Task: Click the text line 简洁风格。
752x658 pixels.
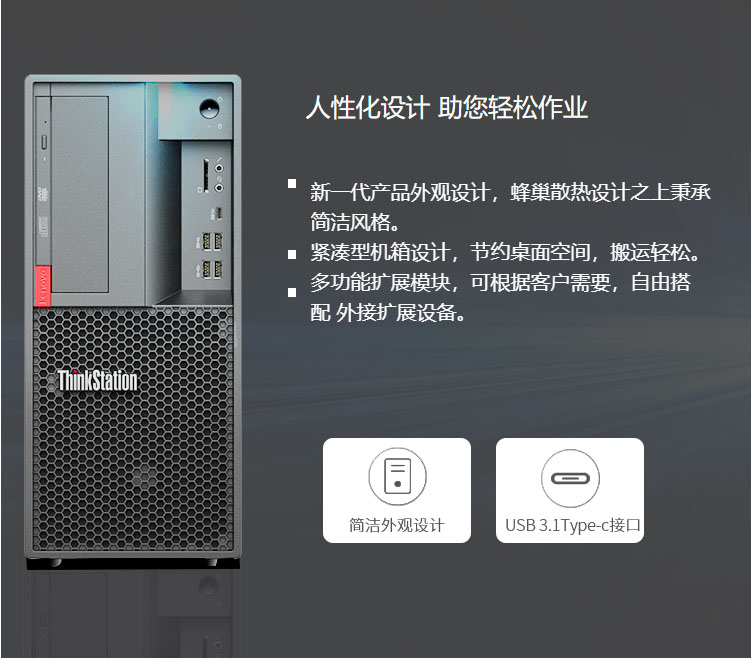Action: (355, 222)
